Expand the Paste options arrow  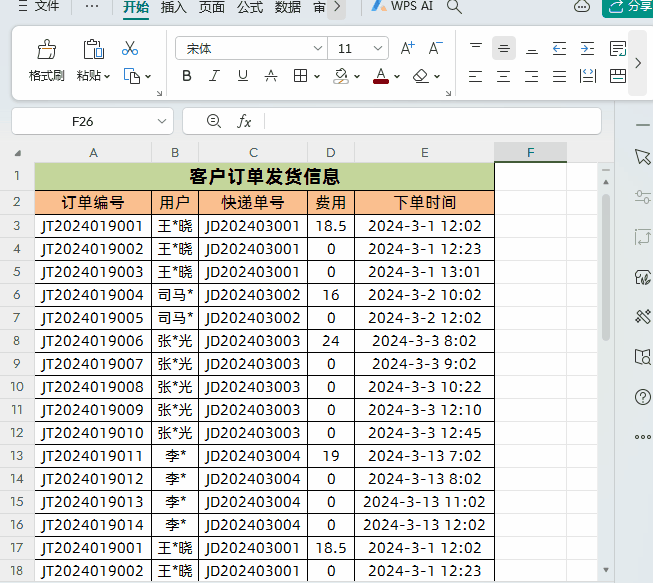[107, 76]
